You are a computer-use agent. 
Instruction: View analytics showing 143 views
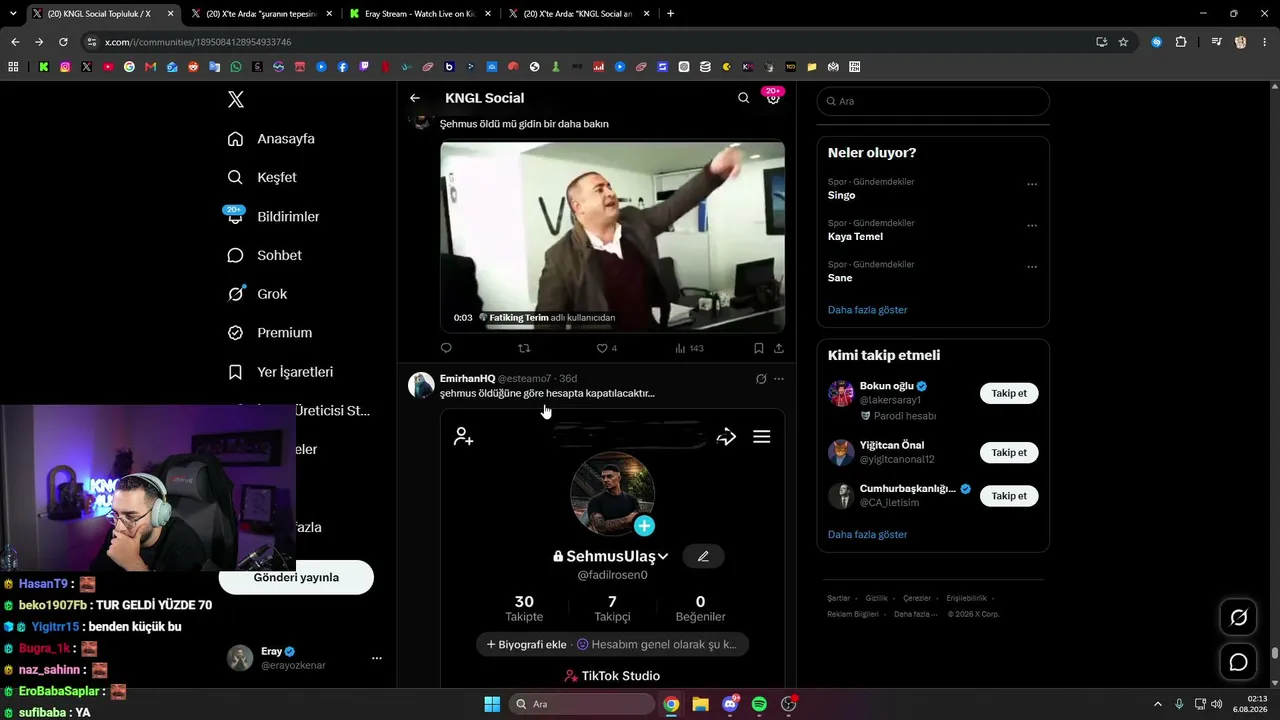coord(690,348)
